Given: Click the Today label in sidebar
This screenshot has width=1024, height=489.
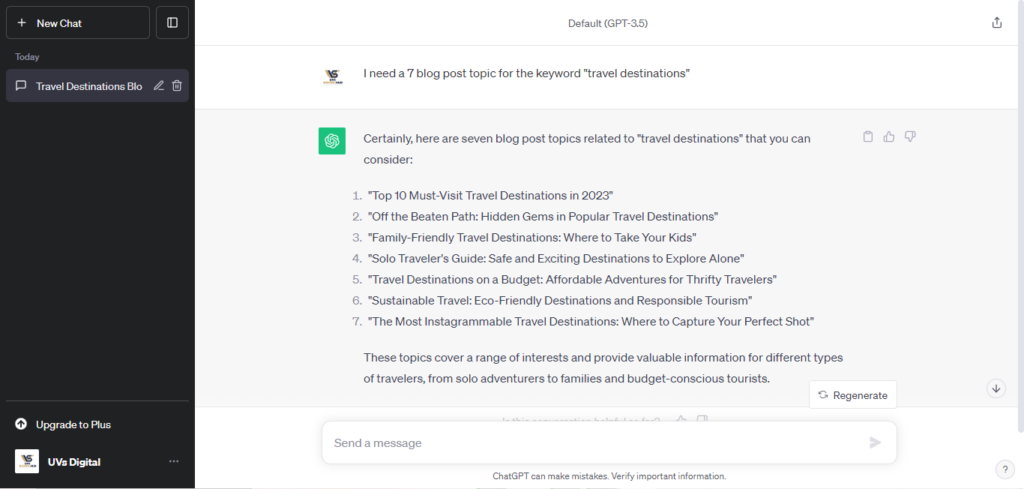Looking at the screenshot, I should point(27,57).
